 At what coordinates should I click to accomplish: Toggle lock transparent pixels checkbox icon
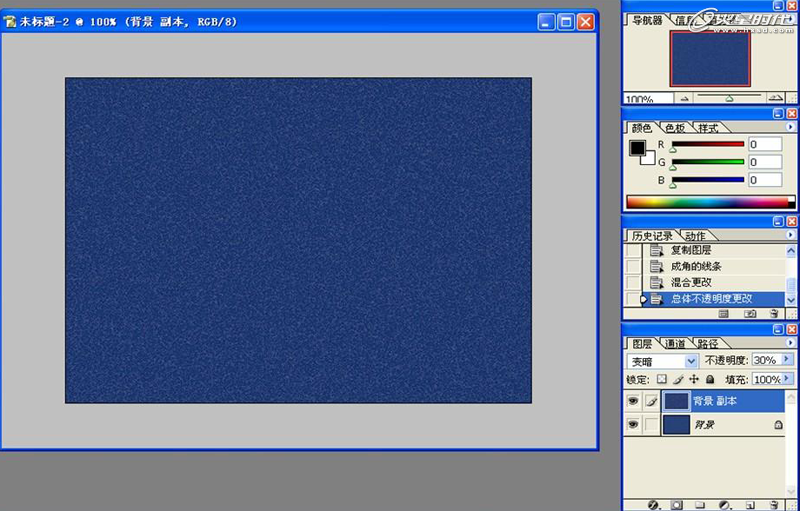(661, 380)
